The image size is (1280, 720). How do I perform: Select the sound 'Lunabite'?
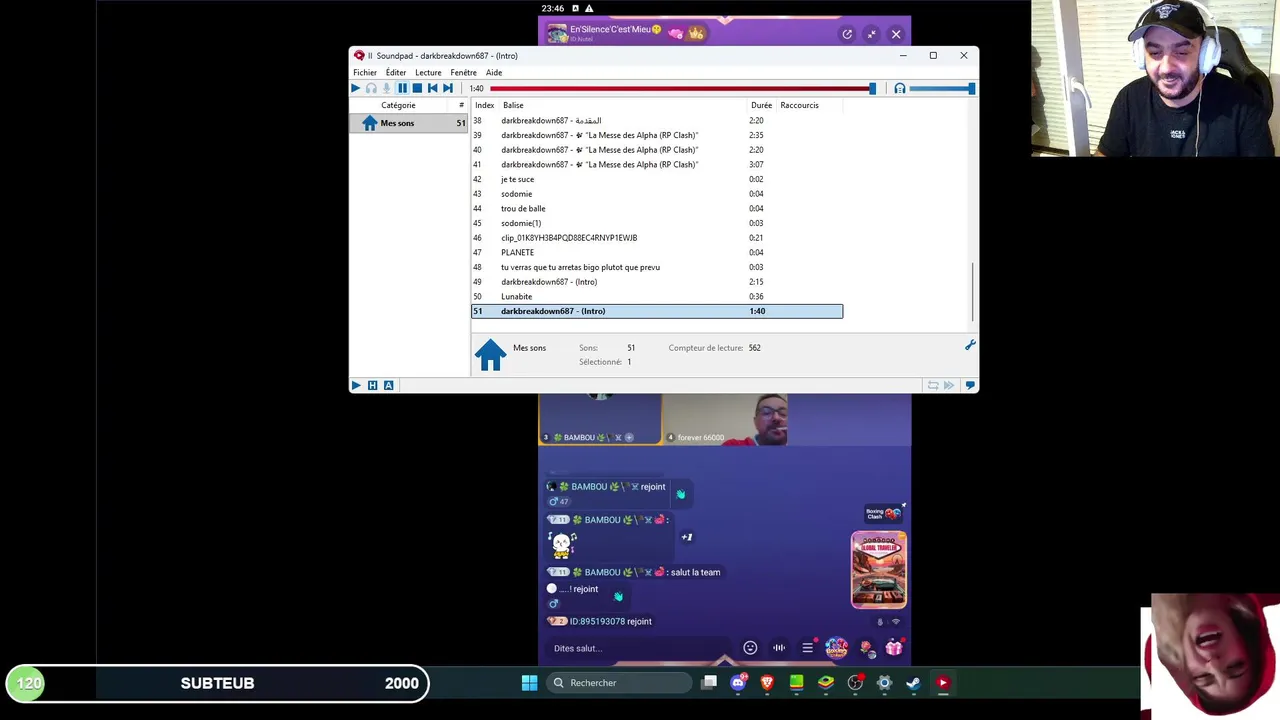point(657,296)
